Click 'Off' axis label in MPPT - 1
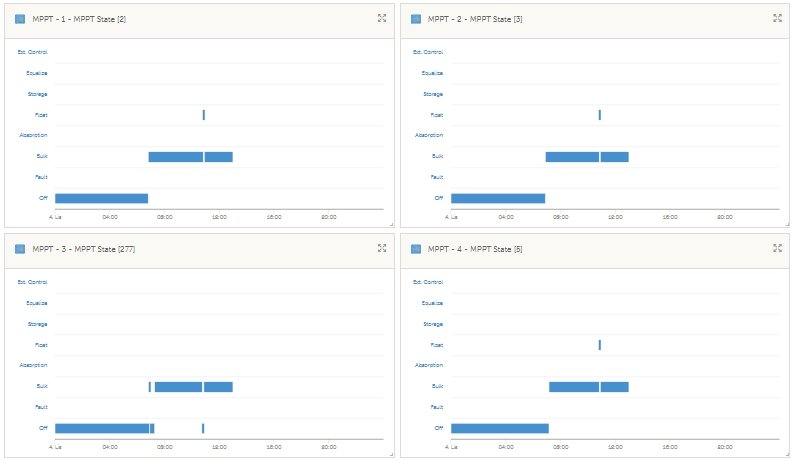 point(44,198)
